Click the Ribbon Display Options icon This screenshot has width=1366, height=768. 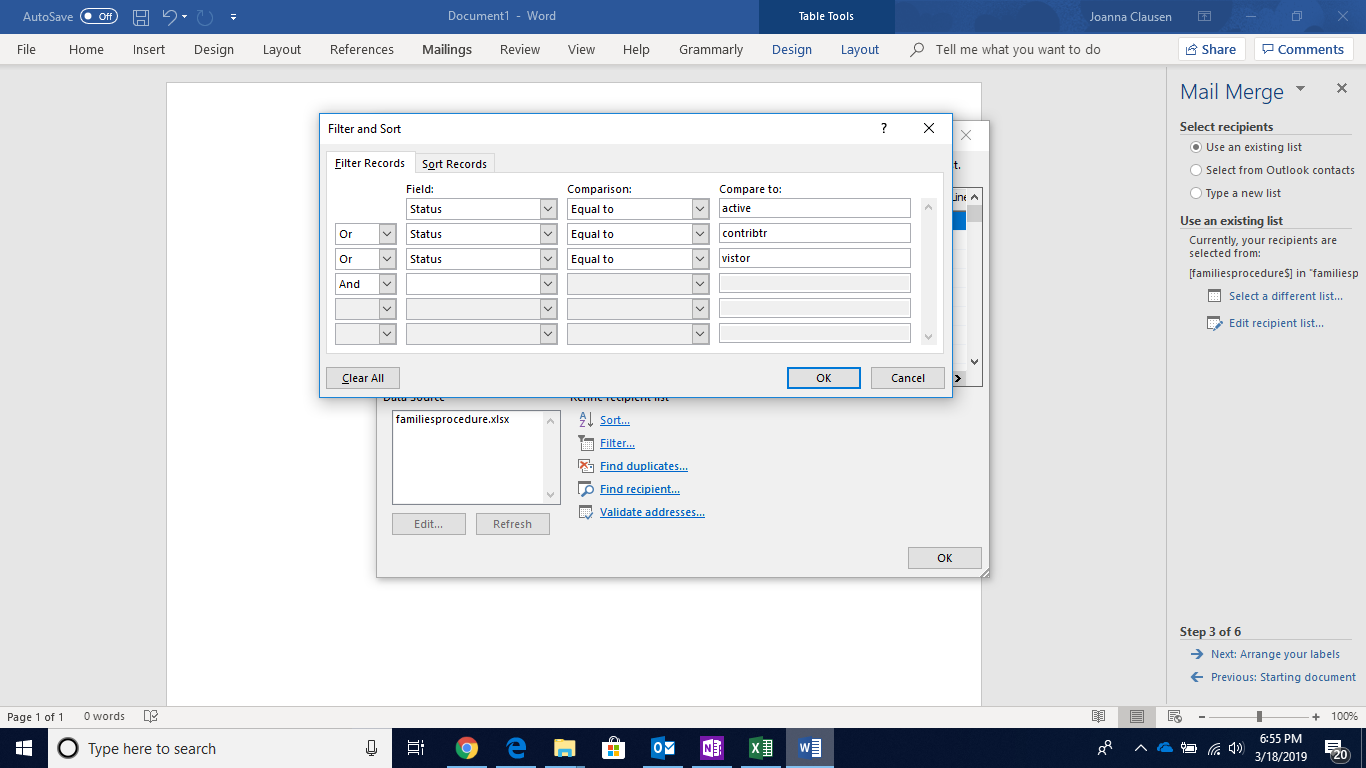click(1204, 17)
